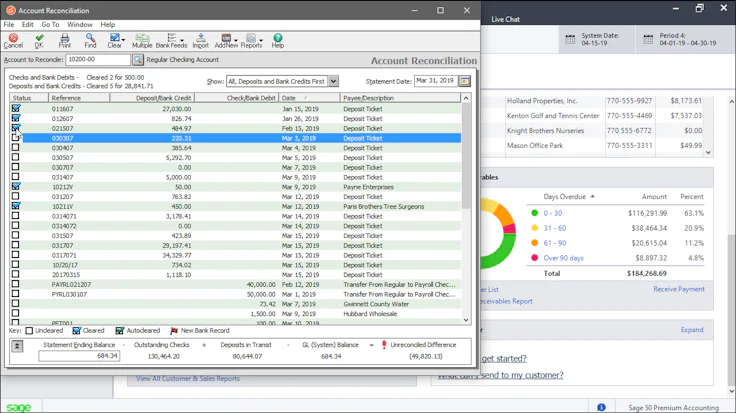Click the Sage logo at bottom left
Screen dimensions: 736x413
coord(19,407)
